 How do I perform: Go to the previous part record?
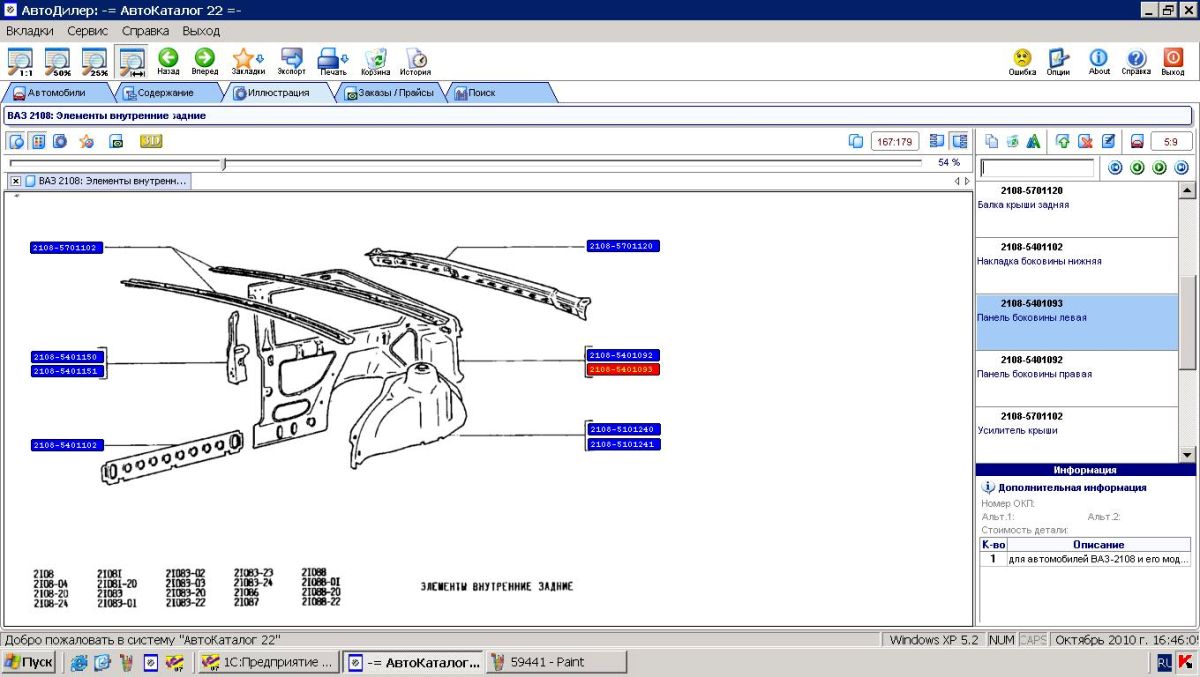click(x=1137, y=168)
